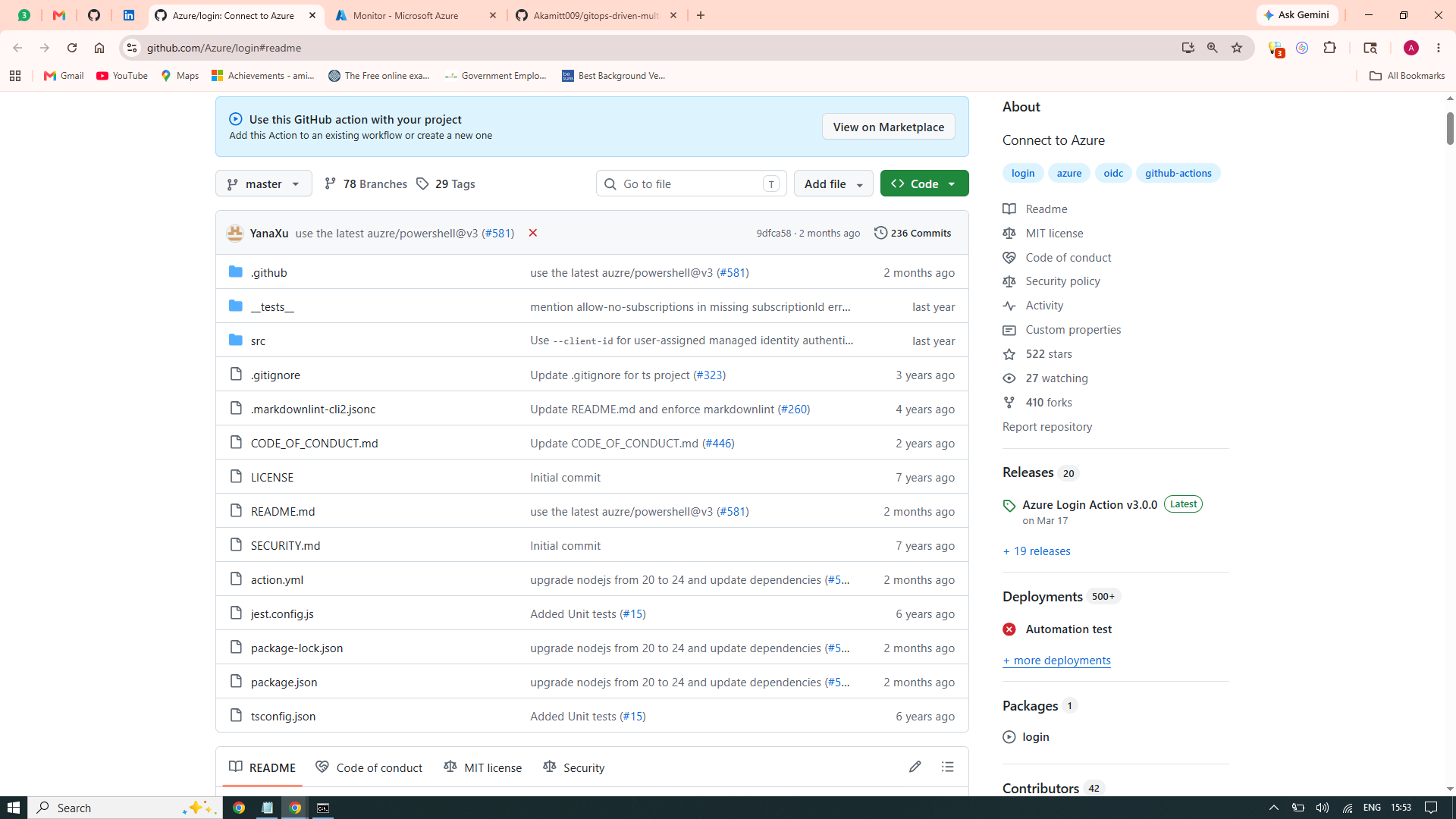The width and height of the screenshot is (1456, 819).
Task: Open the notification center icon
Action: pyautogui.click(x=1431, y=808)
